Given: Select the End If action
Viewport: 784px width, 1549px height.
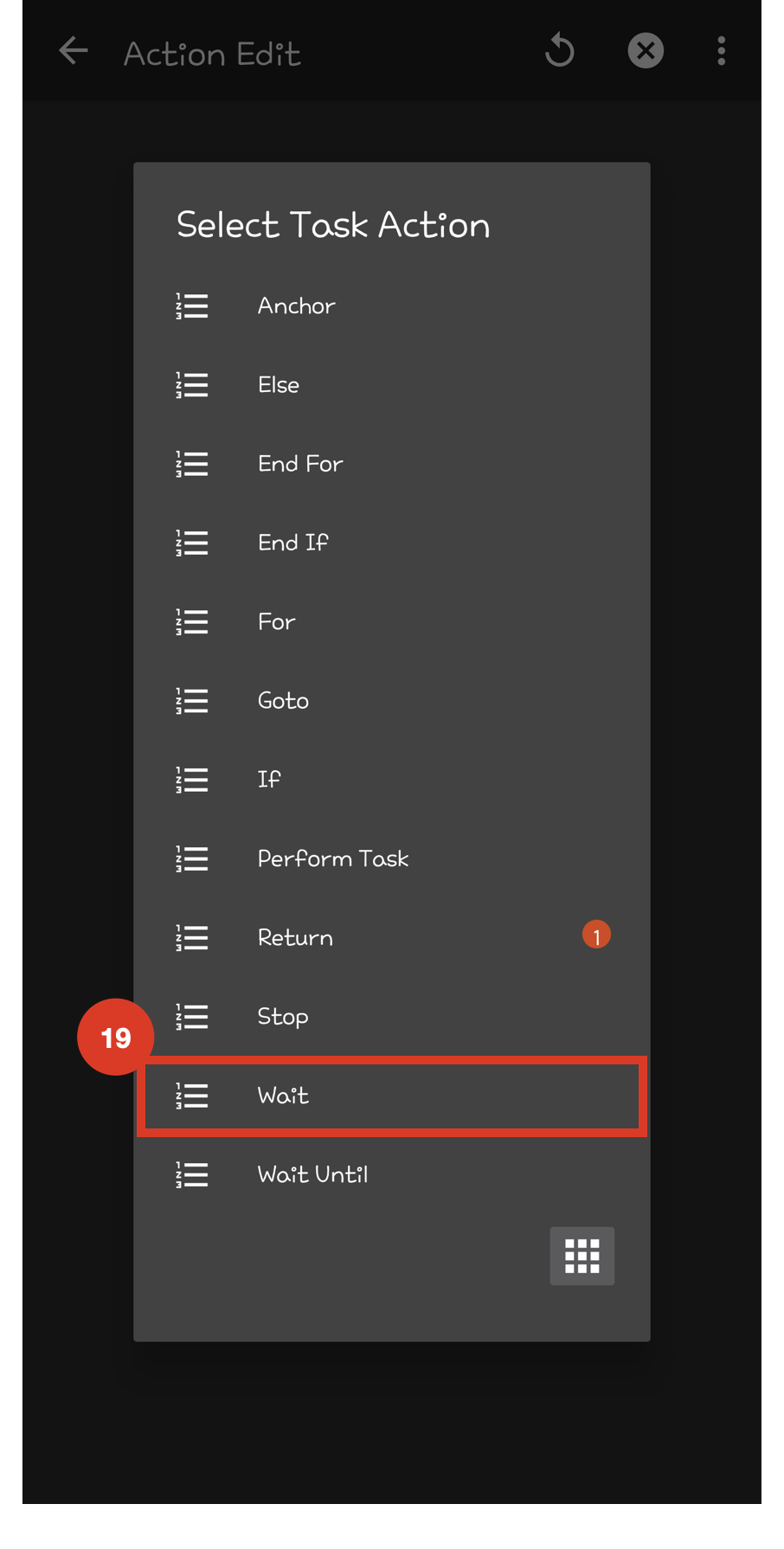Looking at the screenshot, I should (292, 543).
